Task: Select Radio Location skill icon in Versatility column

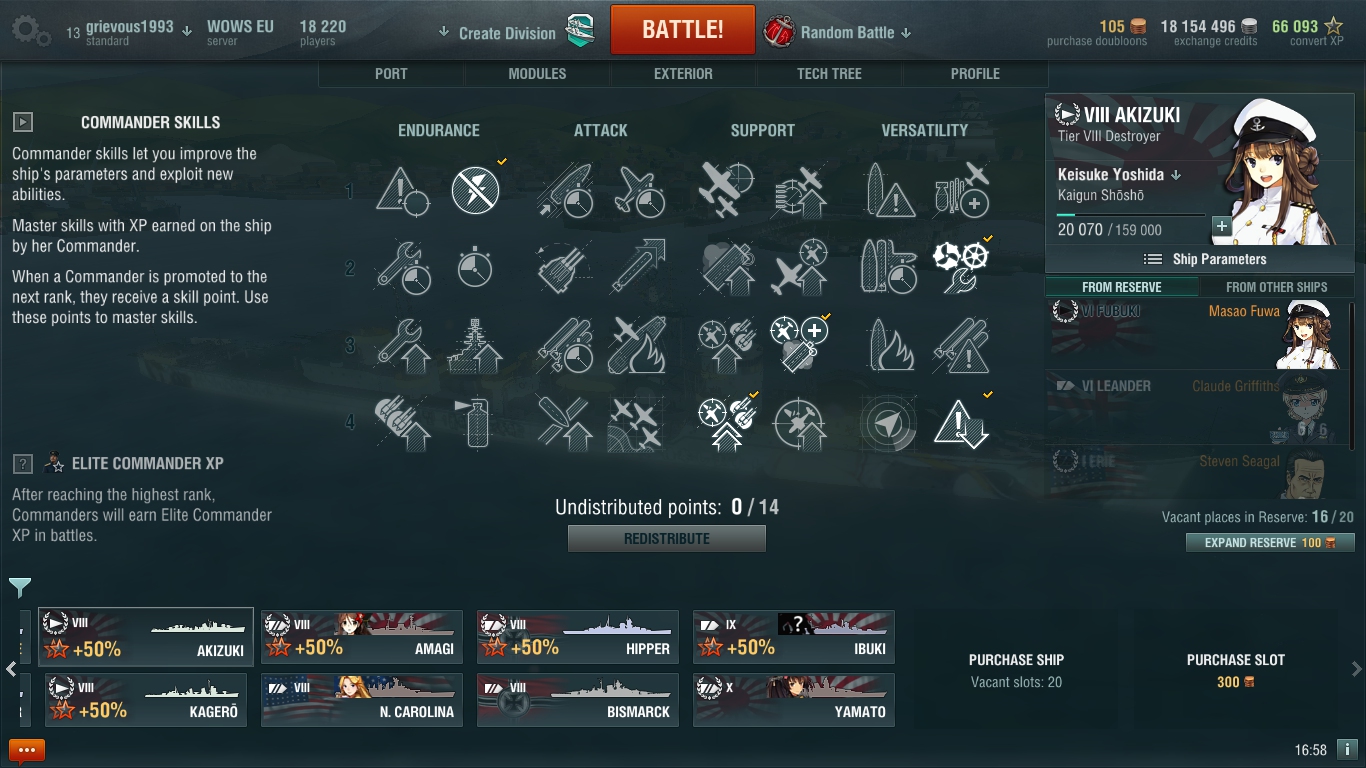Action: [888, 423]
